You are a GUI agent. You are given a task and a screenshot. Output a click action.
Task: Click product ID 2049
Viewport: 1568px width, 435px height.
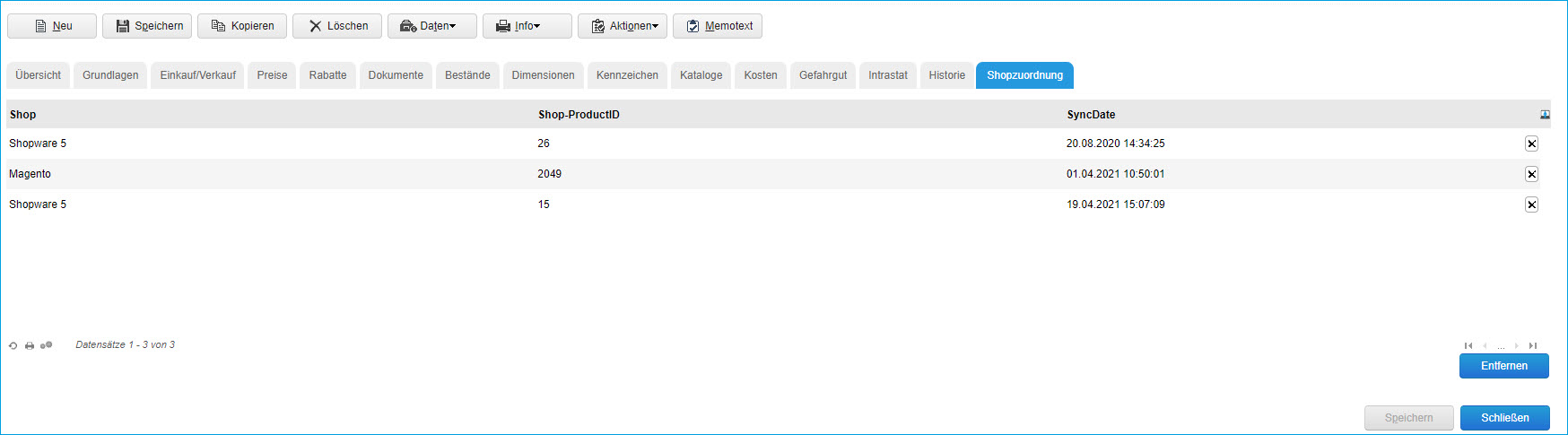click(x=549, y=174)
